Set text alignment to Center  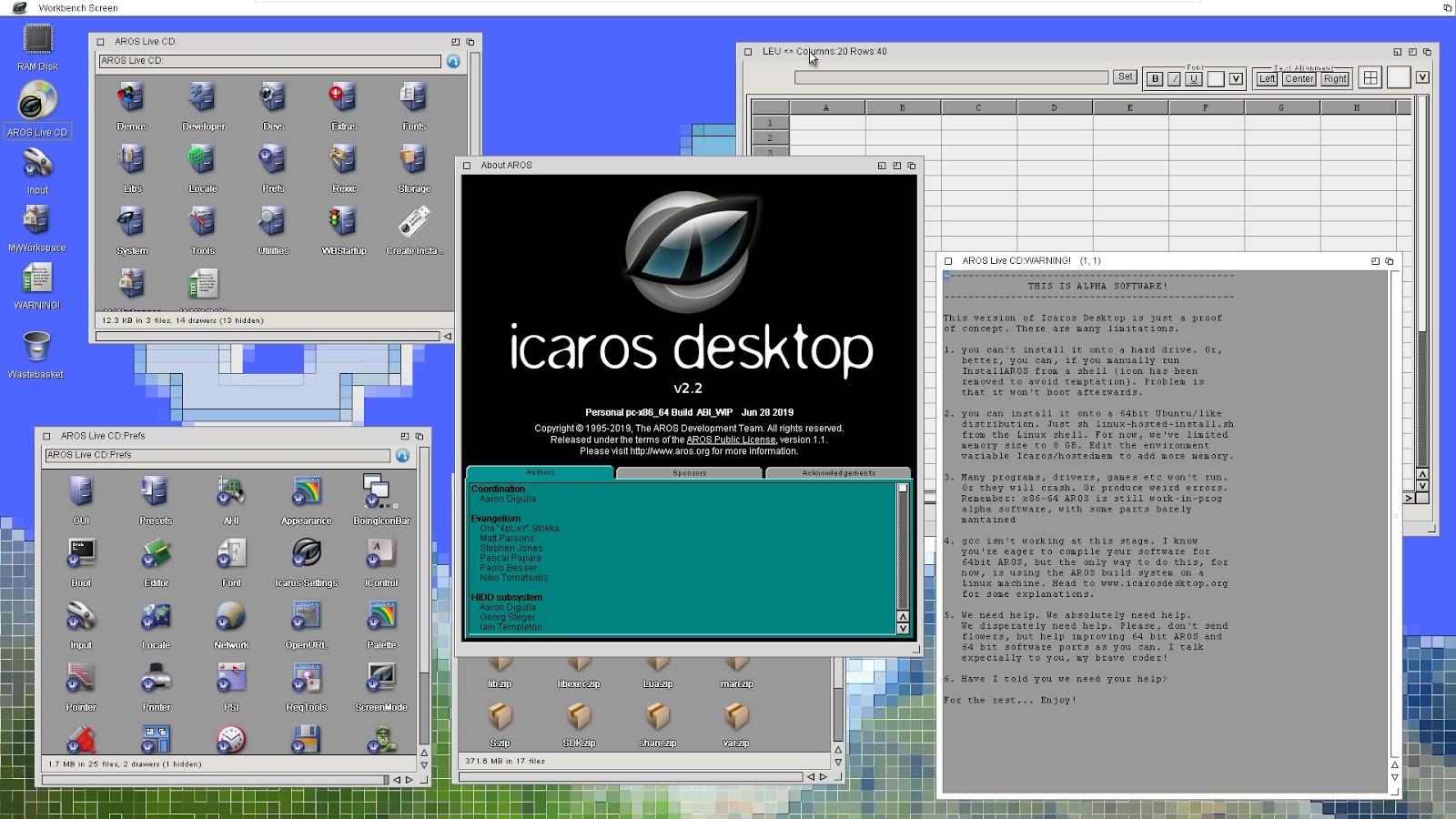[x=1299, y=79]
